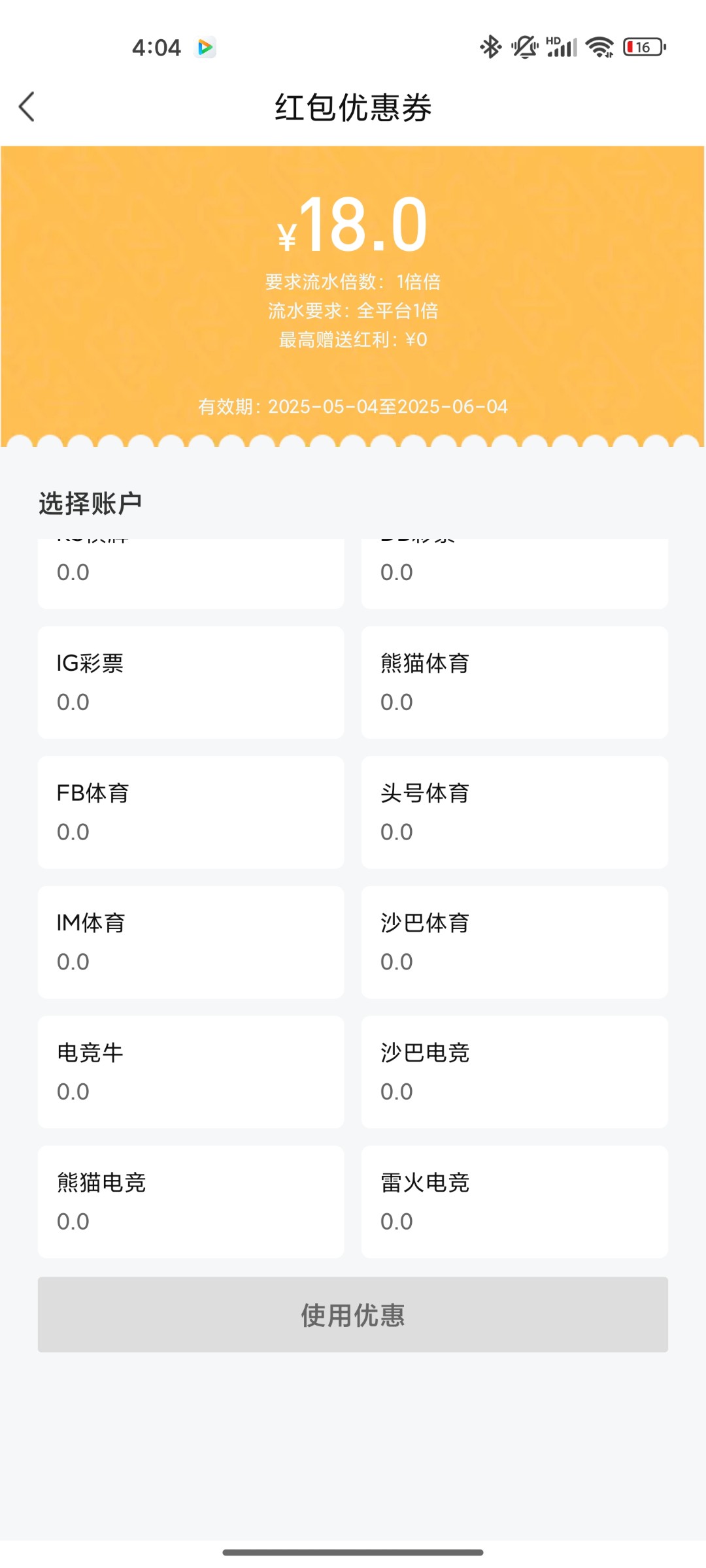Select the 沙巴电竞 account option
Screen dimensions: 706x1568
coord(514,1071)
